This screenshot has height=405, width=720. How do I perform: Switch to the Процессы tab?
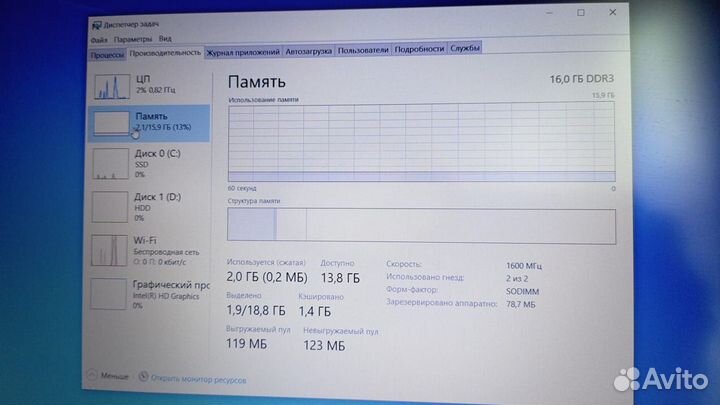coord(107,55)
